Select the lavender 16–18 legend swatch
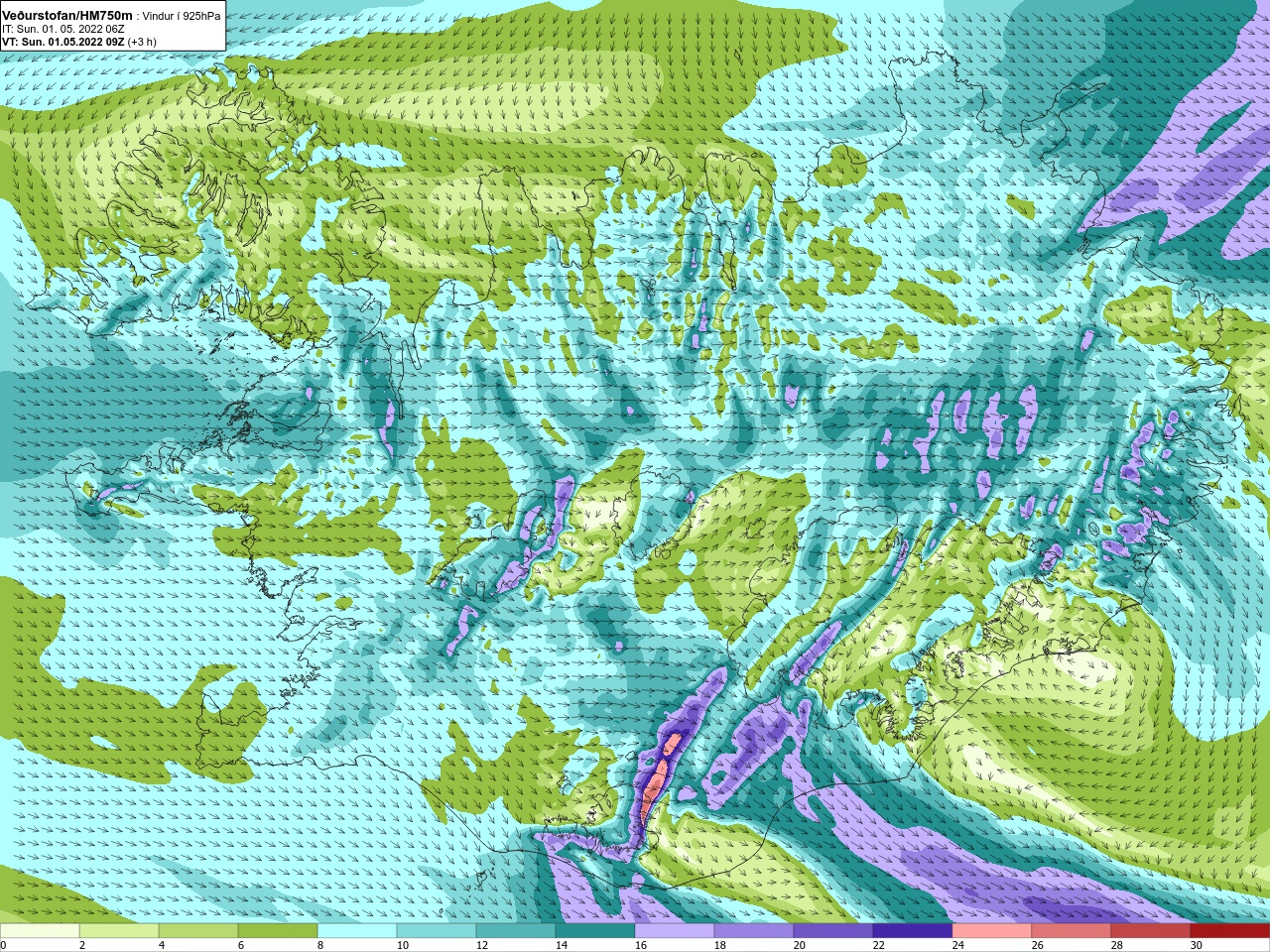Viewport: 1270px width, 952px height. pyautogui.click(x=675, y=931)
